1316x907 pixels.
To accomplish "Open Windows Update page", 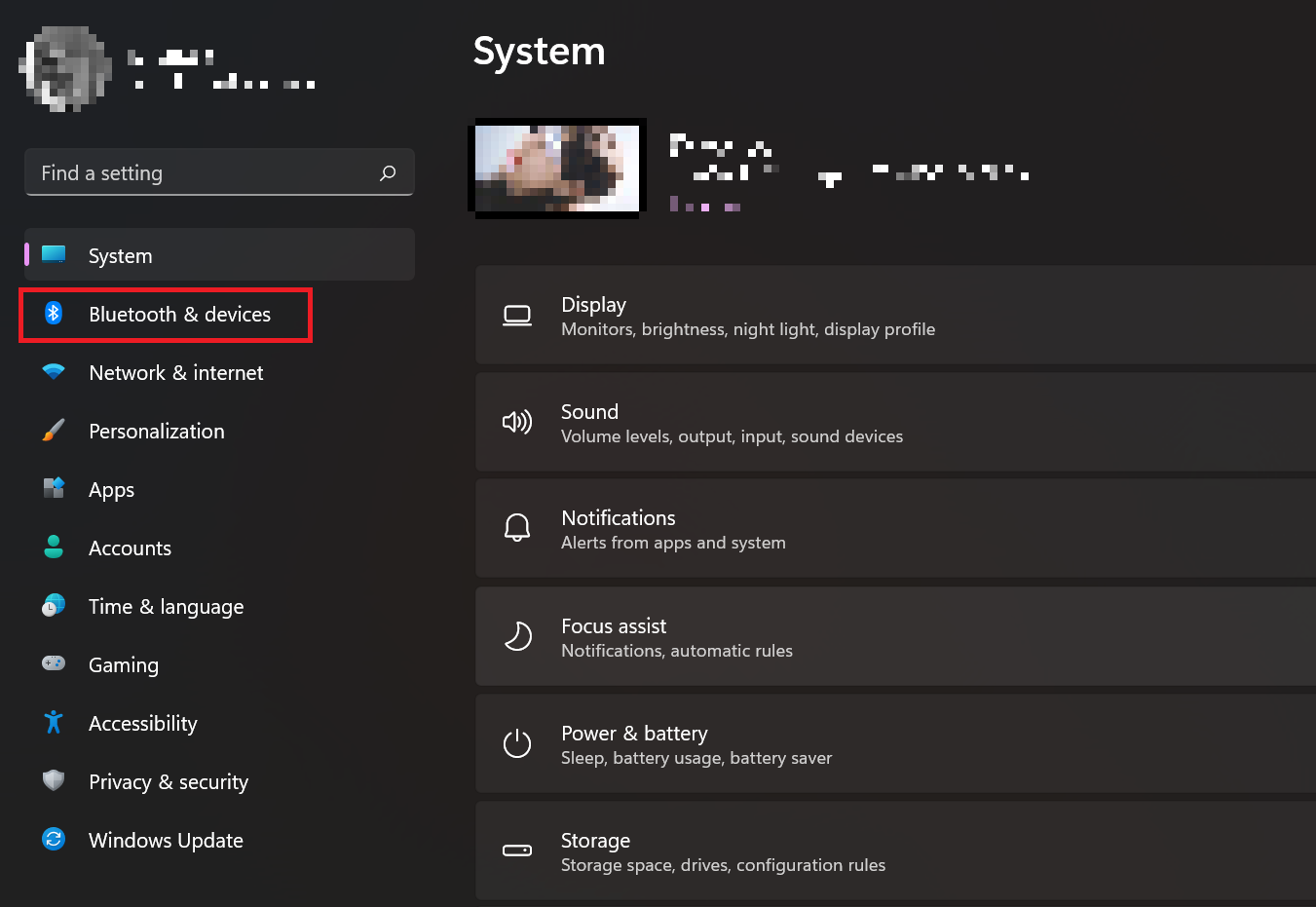I will coord(220,841).
